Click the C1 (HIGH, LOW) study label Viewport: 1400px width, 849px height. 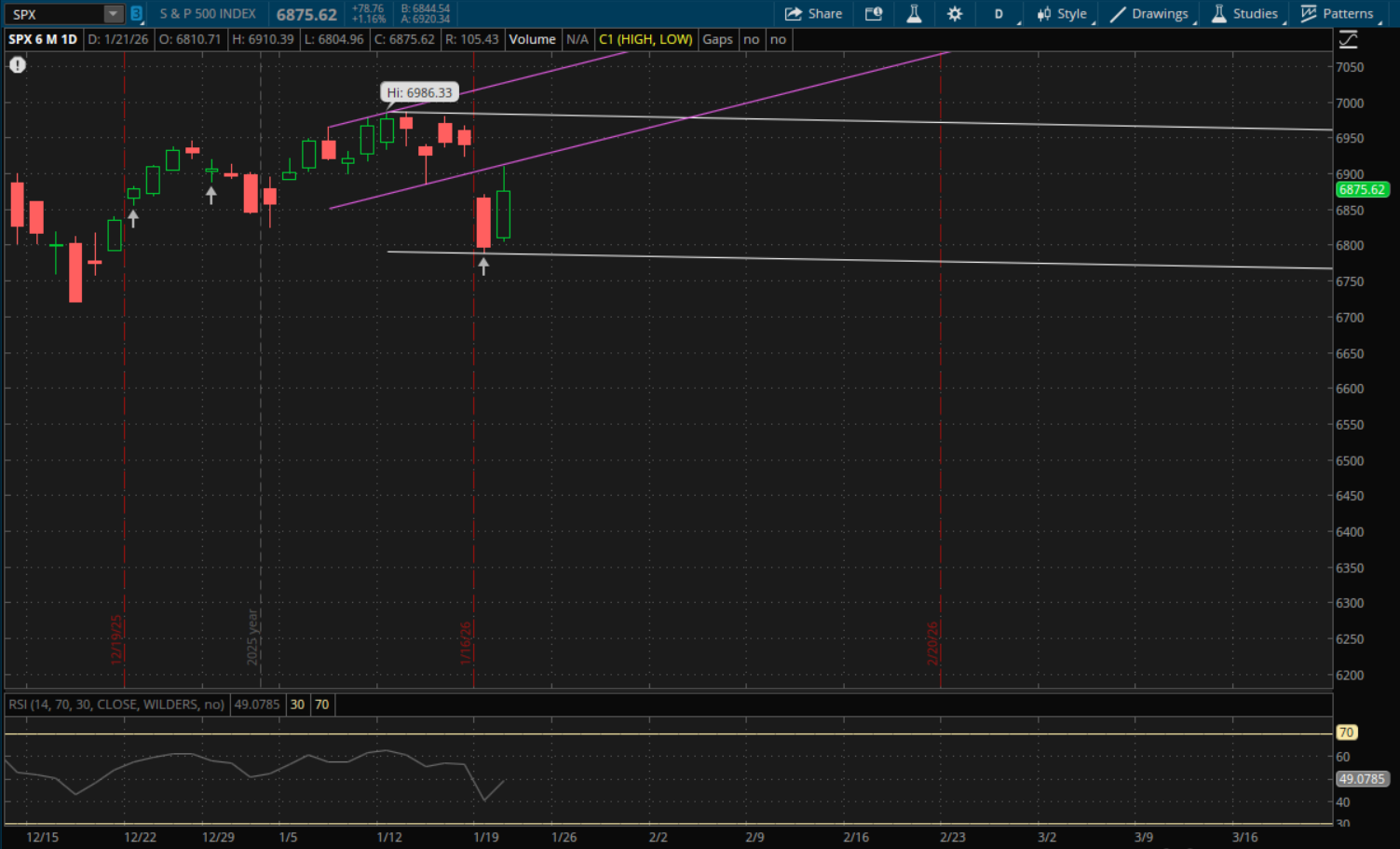pos(645,39)
